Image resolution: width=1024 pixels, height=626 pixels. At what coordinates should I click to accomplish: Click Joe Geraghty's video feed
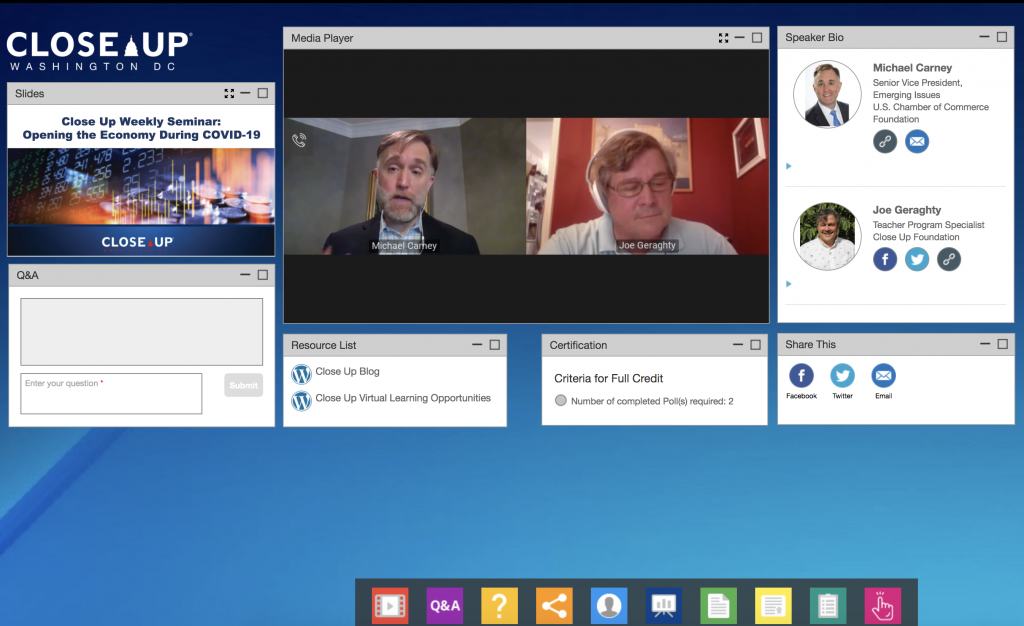(647, 186)
